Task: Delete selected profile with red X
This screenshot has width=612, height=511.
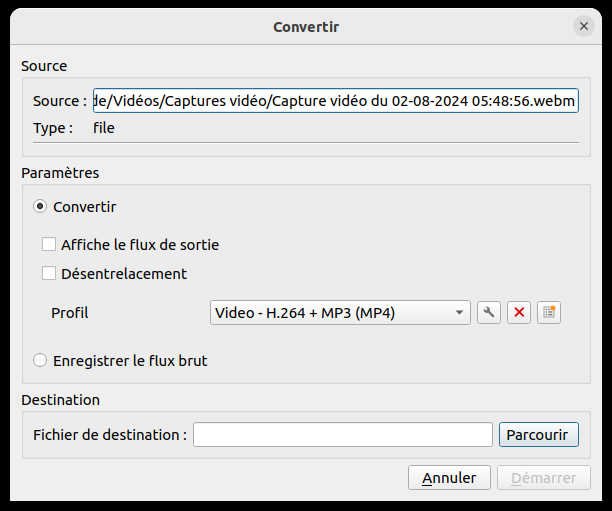Action: click(519, 312)
